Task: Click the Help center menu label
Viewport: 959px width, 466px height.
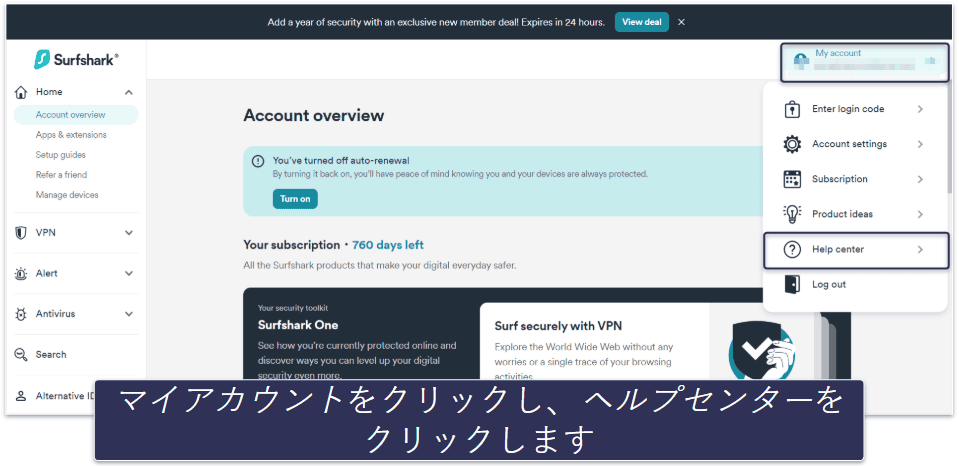Action: 838,250
